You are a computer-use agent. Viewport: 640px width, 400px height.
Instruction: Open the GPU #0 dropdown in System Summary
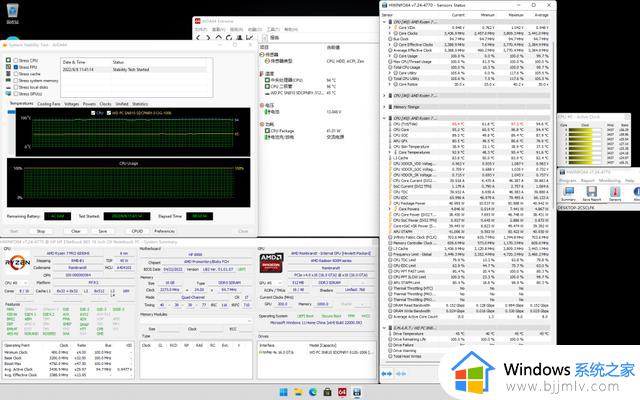[x=270, y=283]
